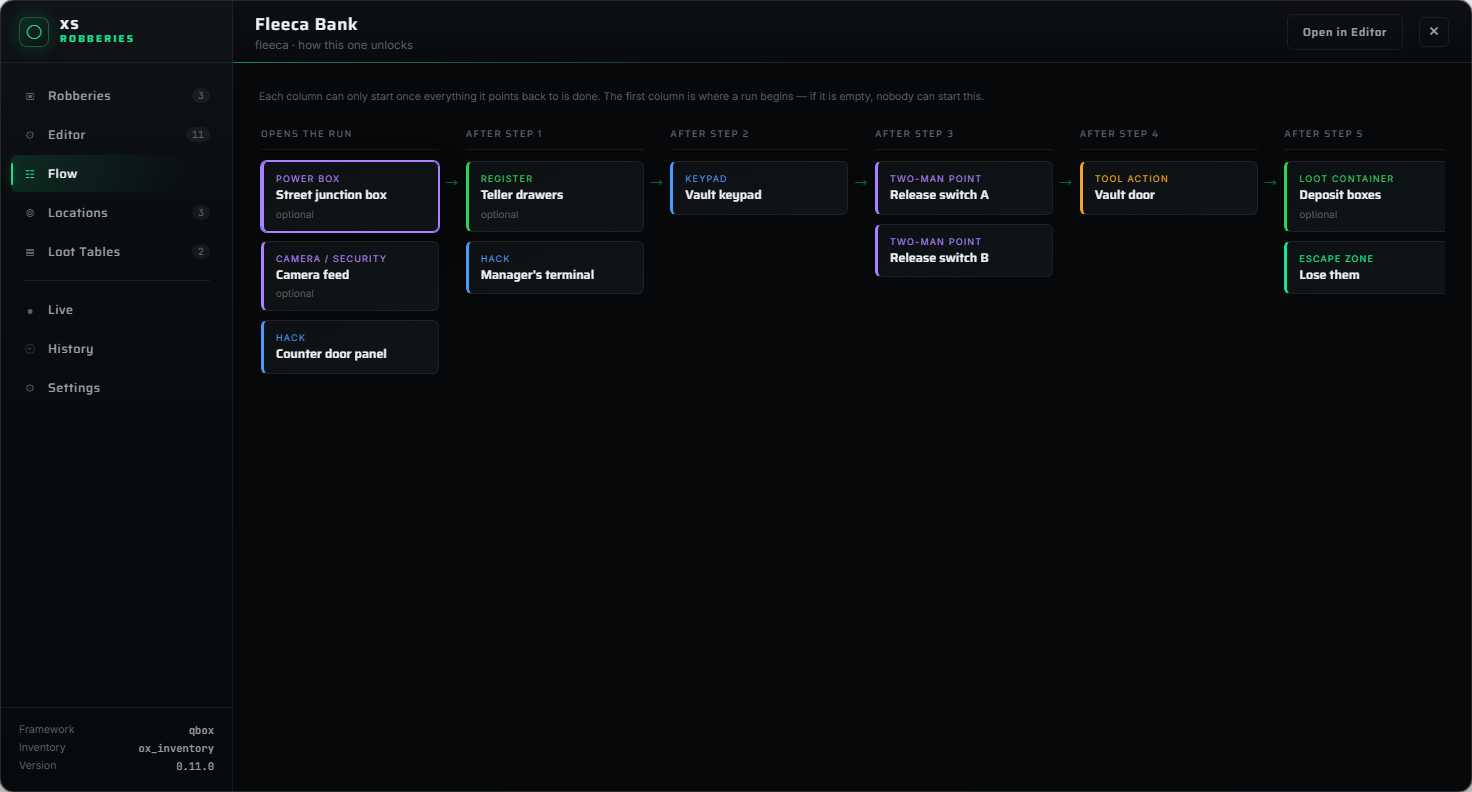The width and height of the screenshot is (1472, 792).
Task: Select the Street junction box card
Action: (x=350, y=196)
